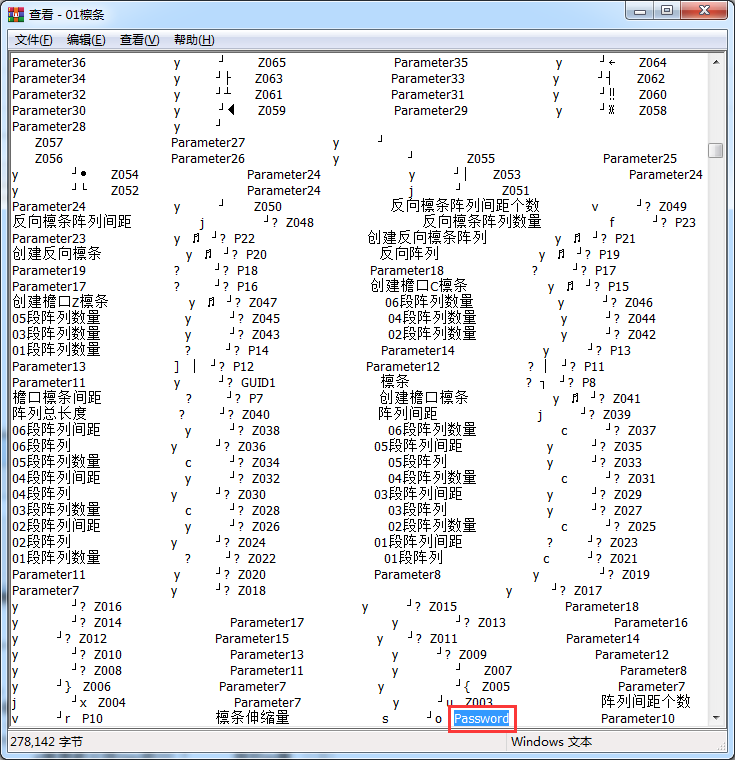Click the 278,142 字节 status text
Image resolution: width=735 pixels, height=760 pixels.
[x=47, y=742]
